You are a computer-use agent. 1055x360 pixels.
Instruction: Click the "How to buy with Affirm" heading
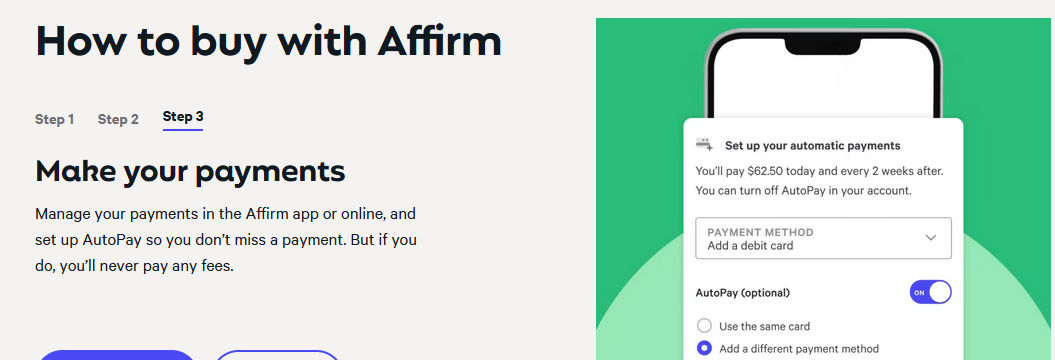pos(268,40)
